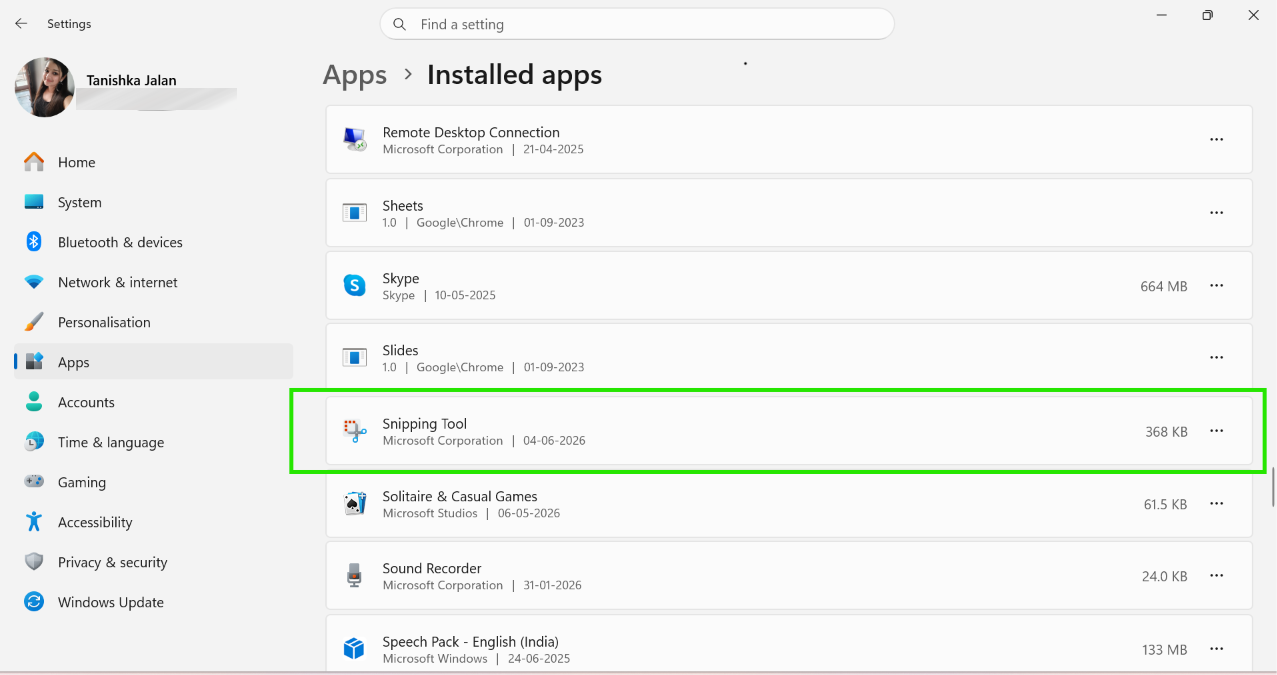Click the 664 MB size of Skype
This screenshot has height=675, width=1277.
coord(1164,286)
